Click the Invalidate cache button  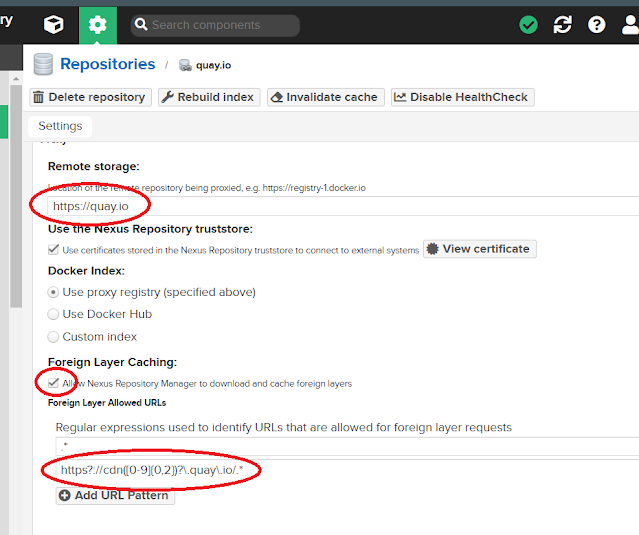point(325,97)
